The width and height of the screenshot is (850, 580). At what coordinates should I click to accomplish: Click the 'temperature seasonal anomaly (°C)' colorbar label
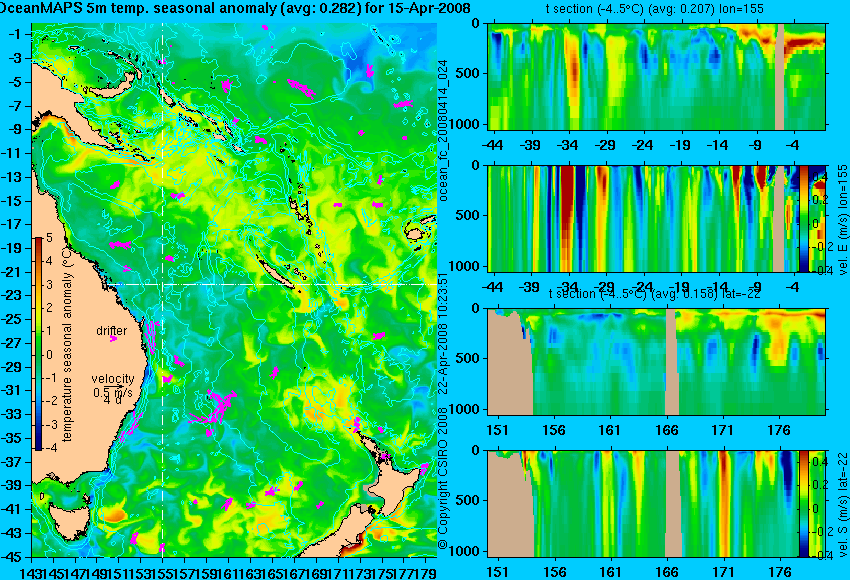(x=67, y=344)
